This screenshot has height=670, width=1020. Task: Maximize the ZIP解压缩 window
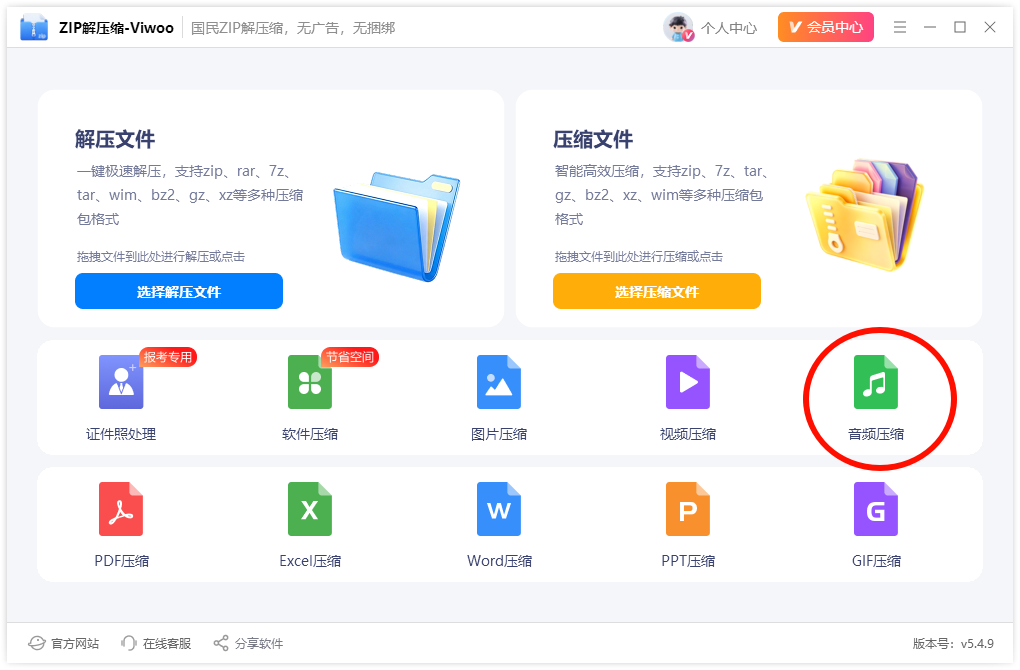(x=960, y=27)
